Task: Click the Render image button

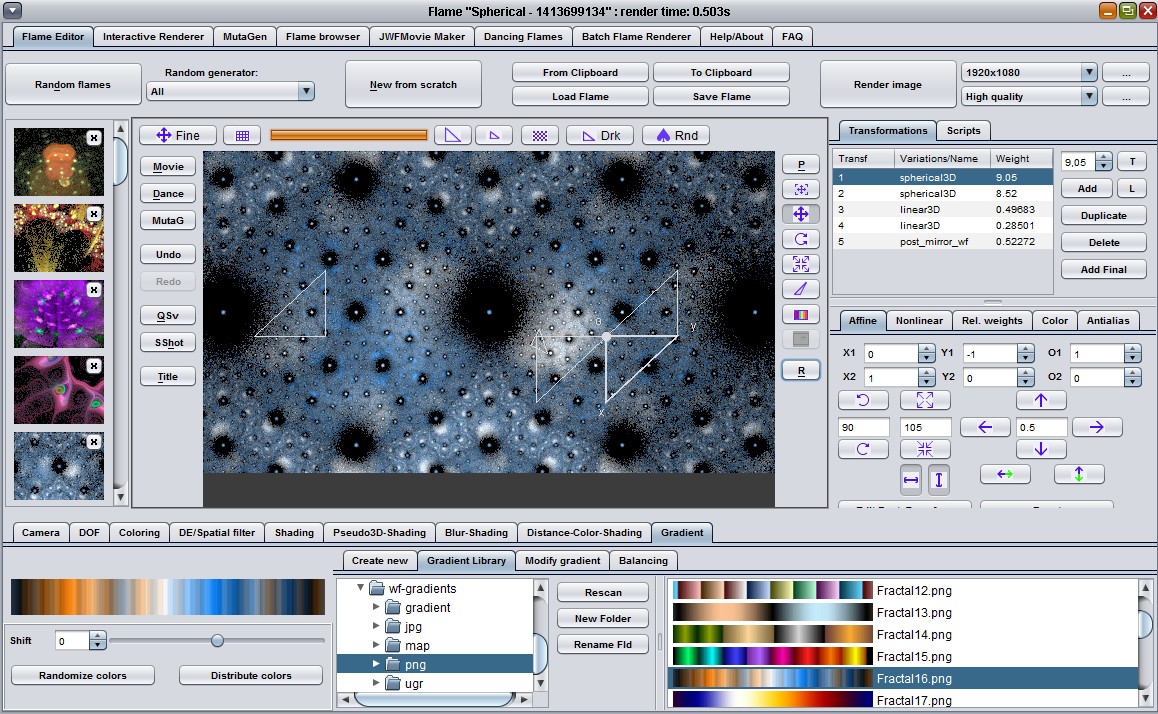Action: click(x=887, y=84)
